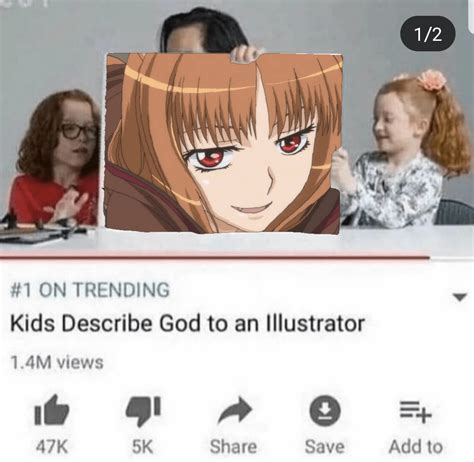
Task: Click the Add to label text
Action: 416,447
